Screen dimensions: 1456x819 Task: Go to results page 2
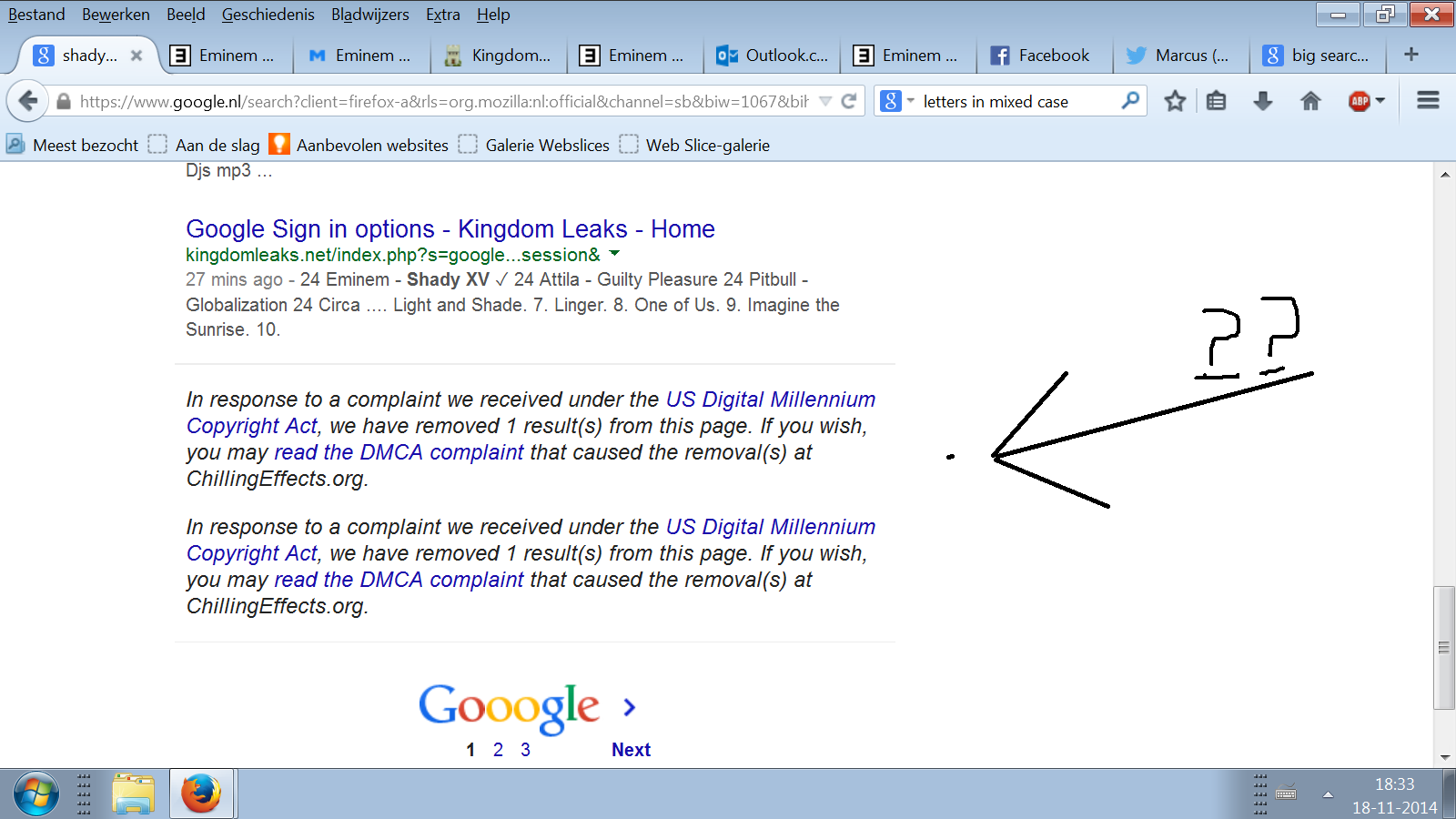tap(498, 750)
